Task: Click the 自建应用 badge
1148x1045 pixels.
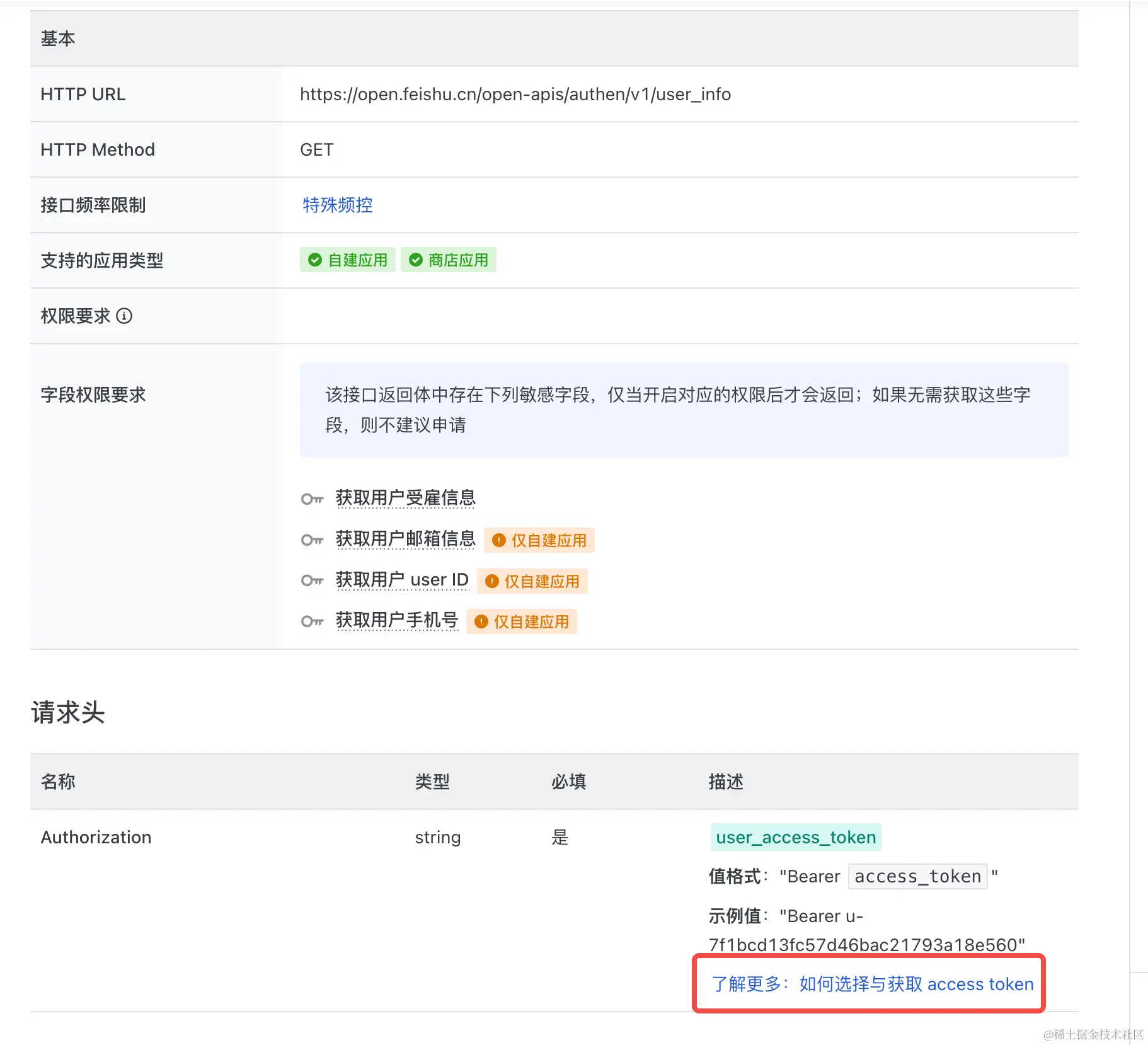Action: (x=348, y=260)
